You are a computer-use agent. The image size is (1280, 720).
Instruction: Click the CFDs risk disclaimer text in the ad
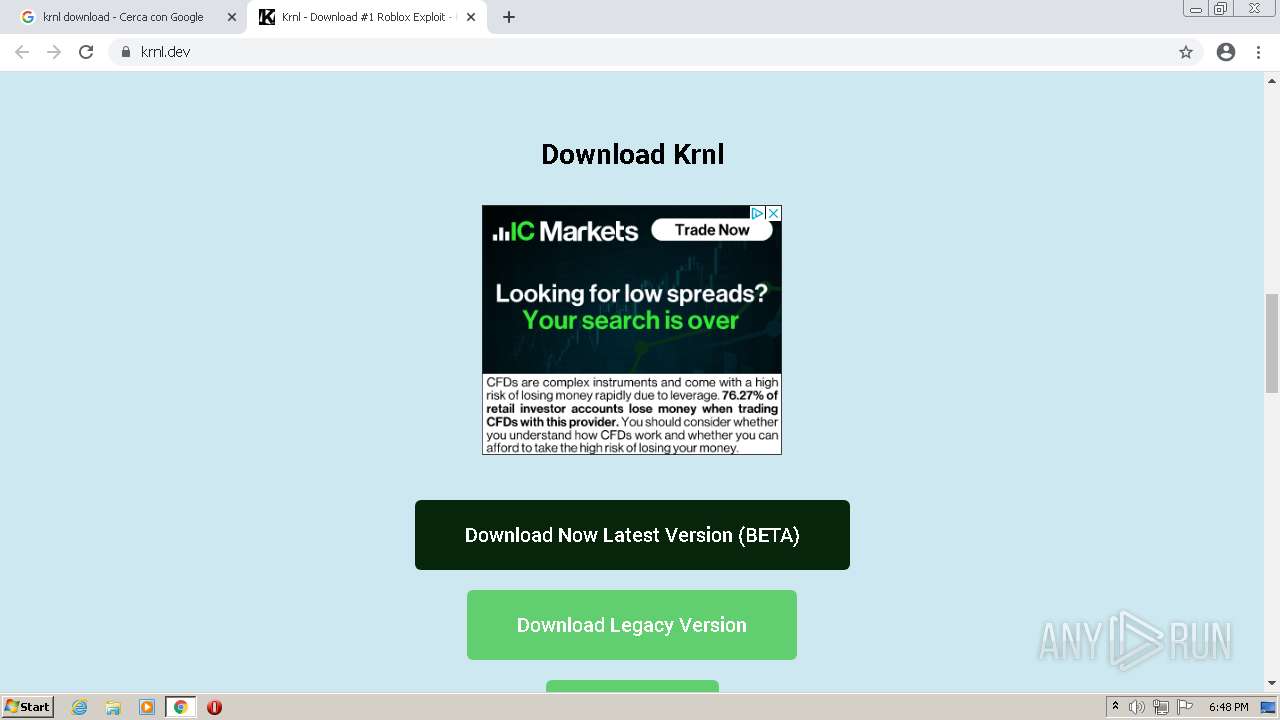point(632,415)
